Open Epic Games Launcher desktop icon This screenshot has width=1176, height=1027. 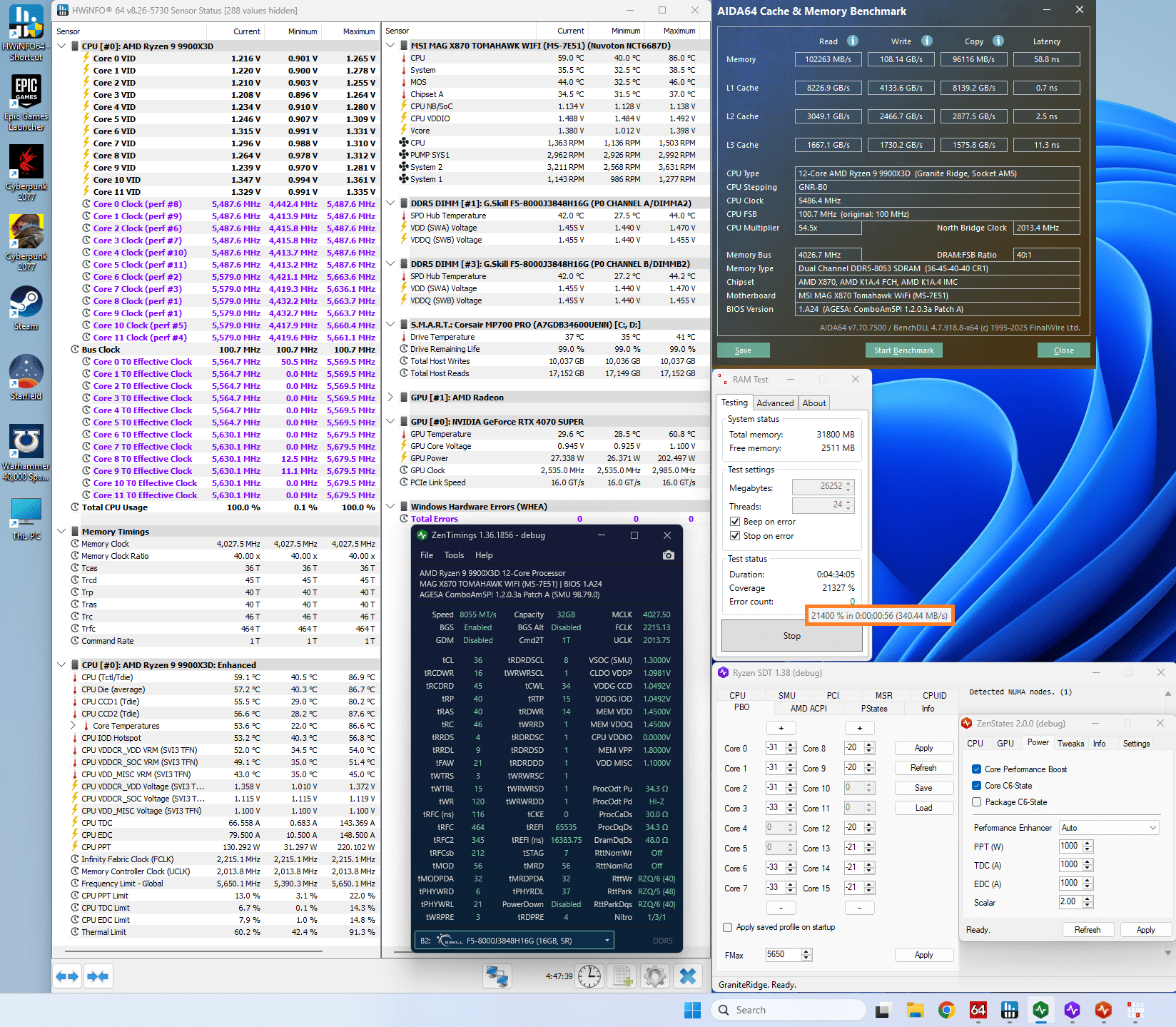click(26, 102)
